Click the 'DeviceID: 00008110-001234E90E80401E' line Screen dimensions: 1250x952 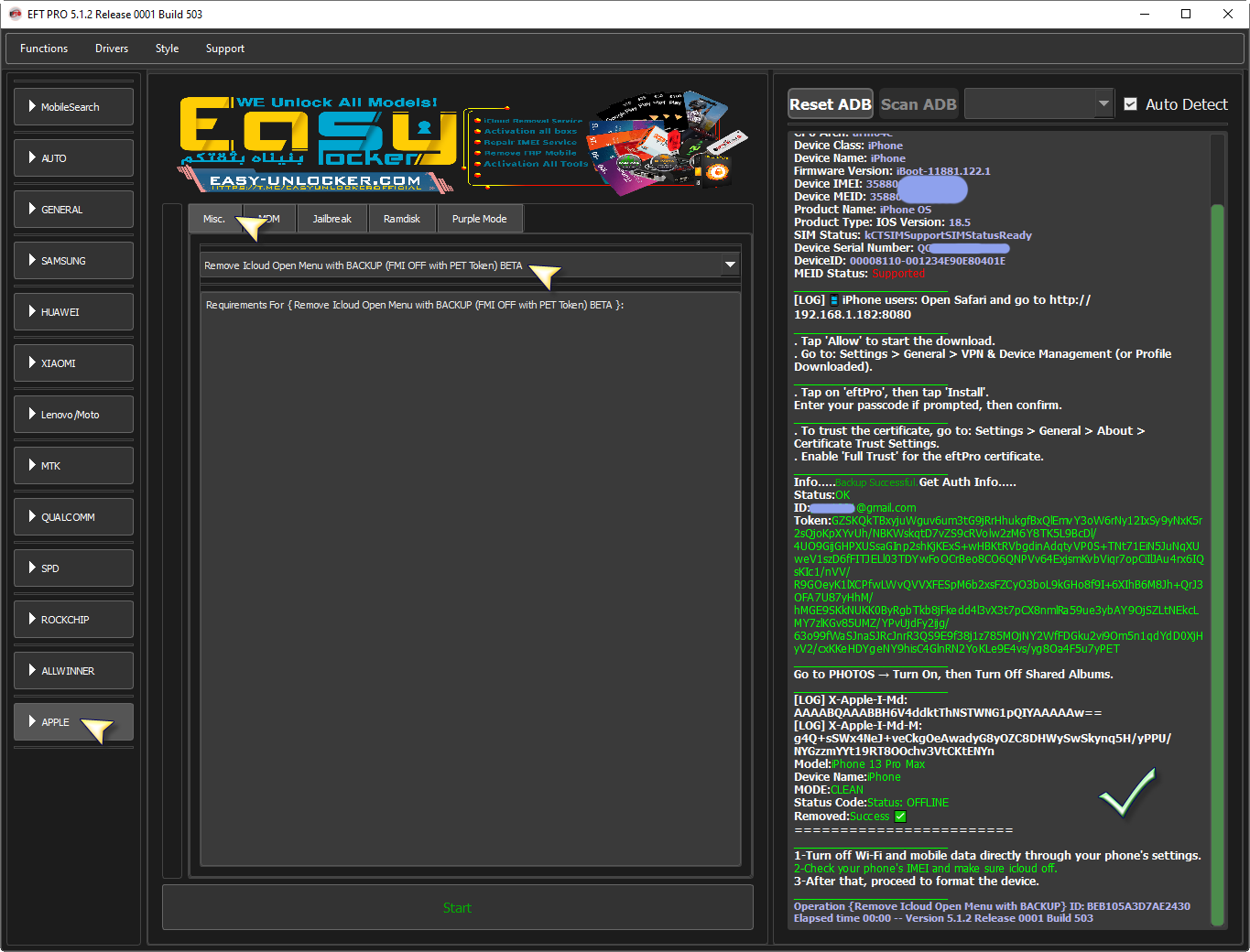[899, 261]
